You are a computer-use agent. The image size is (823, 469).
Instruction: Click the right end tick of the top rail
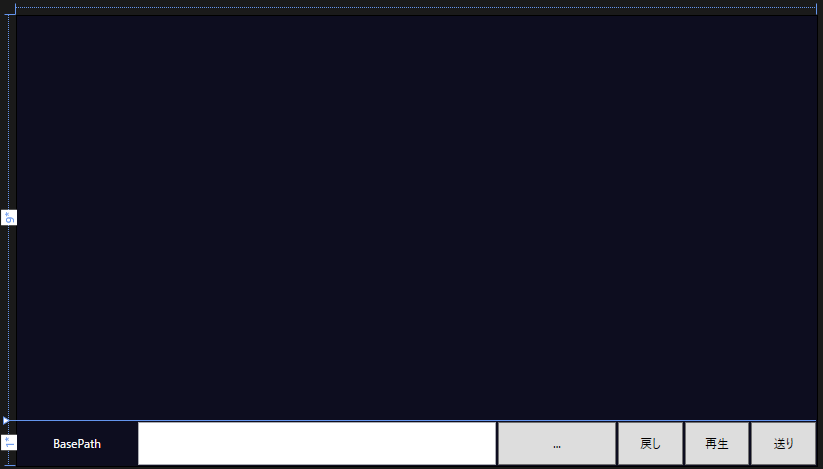tap(816, 9)
